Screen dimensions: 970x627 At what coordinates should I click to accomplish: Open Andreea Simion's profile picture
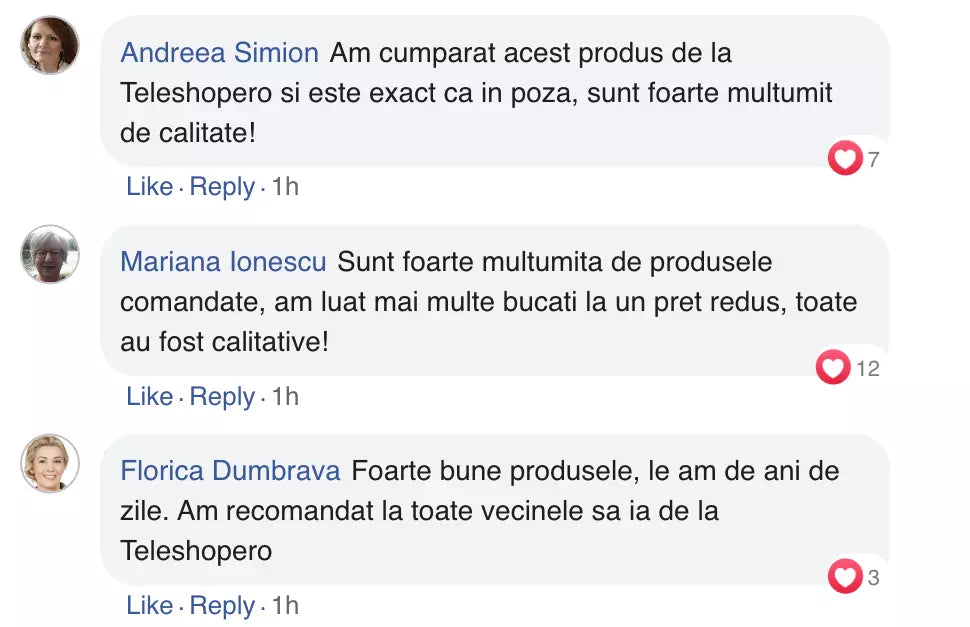(x=50, y=45)
